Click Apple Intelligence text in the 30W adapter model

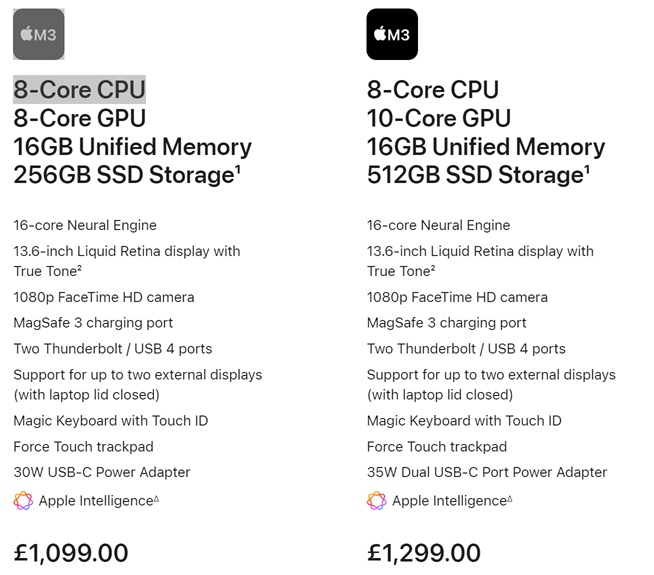[x=94, y=500]
